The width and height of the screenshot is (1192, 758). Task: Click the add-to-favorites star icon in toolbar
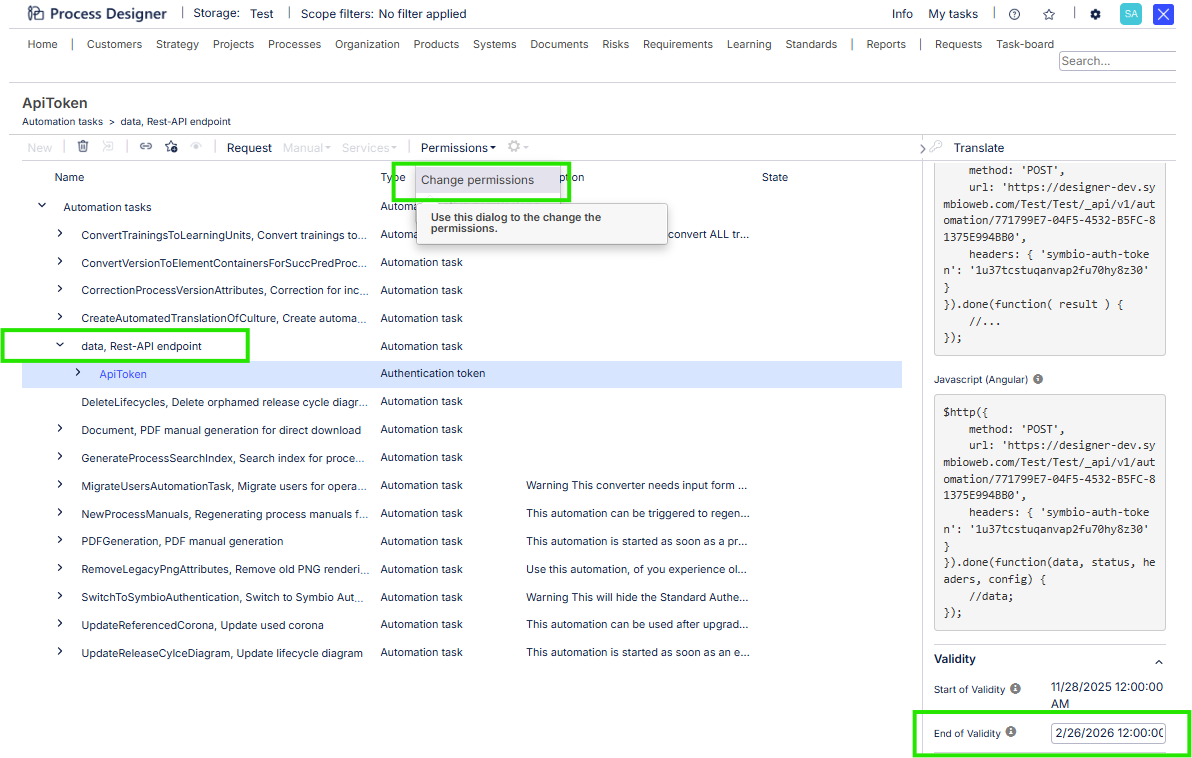click(x=171, y=147)
